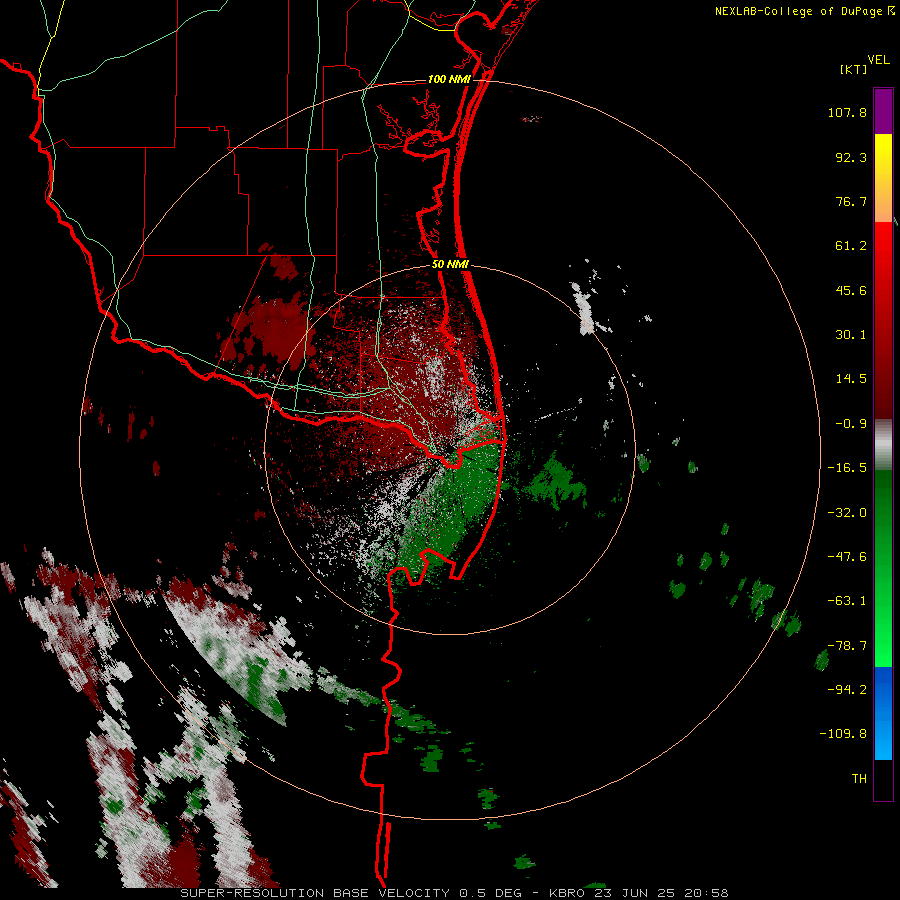Click the blue segment of the velocity color bar
This screenshot has width=900, height=900.
coord(883,712)
